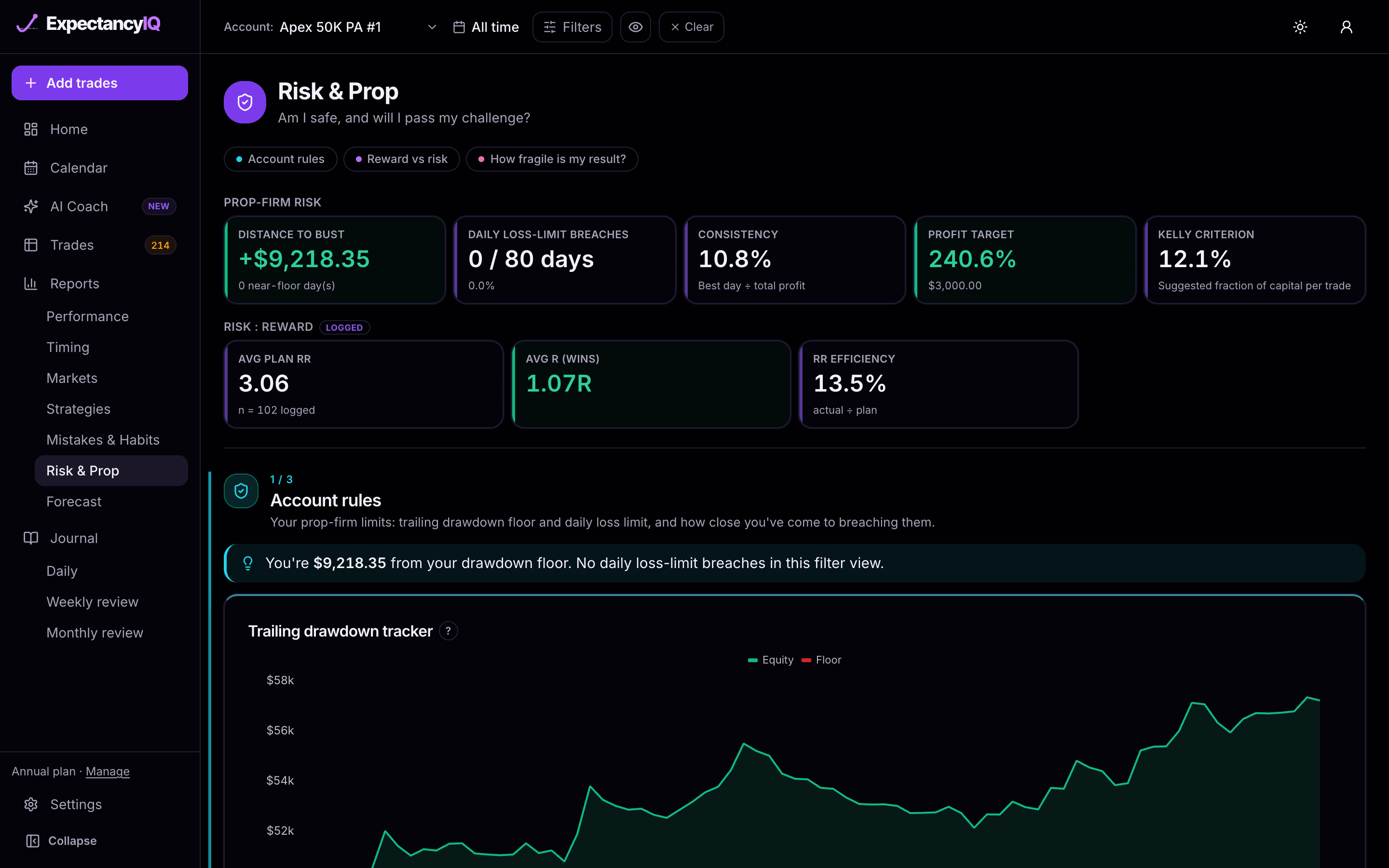1389x868 pixels.
Task: Open the Daily journal
Action: tap(61, 571)
